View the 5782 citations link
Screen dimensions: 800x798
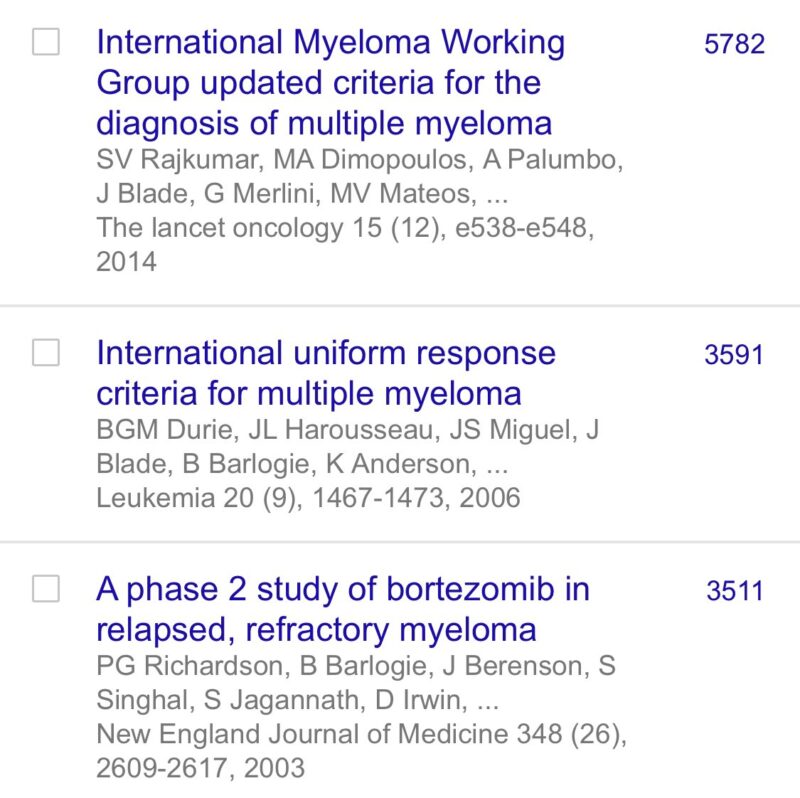734,45
